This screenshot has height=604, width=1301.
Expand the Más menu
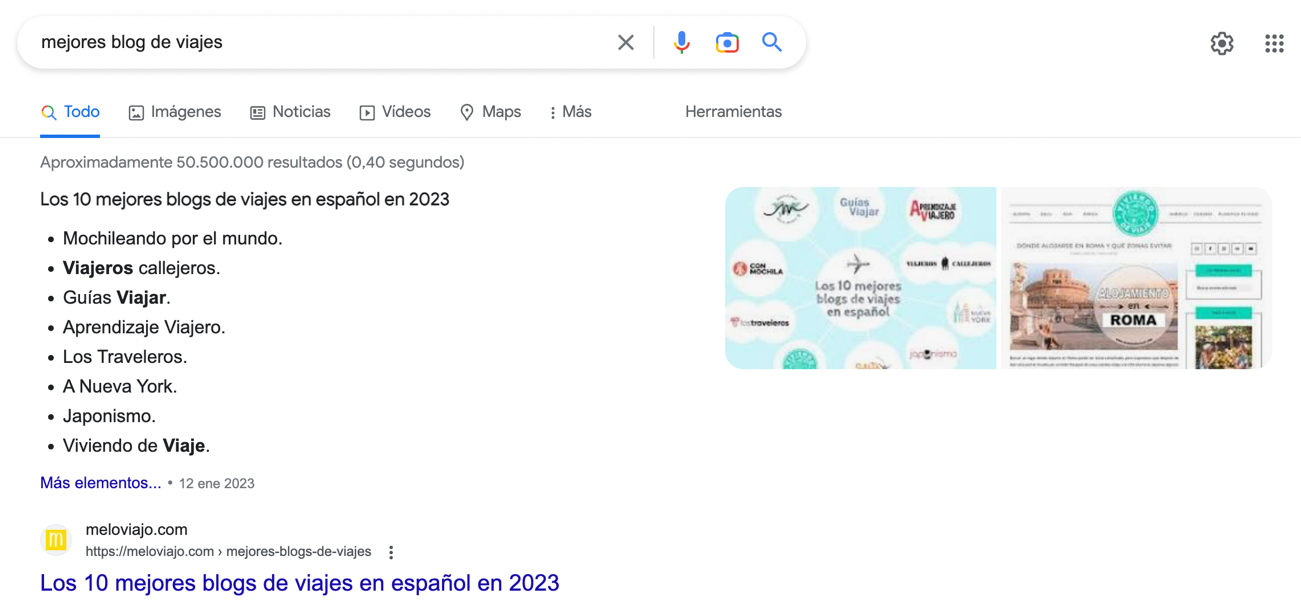point(570,112)
